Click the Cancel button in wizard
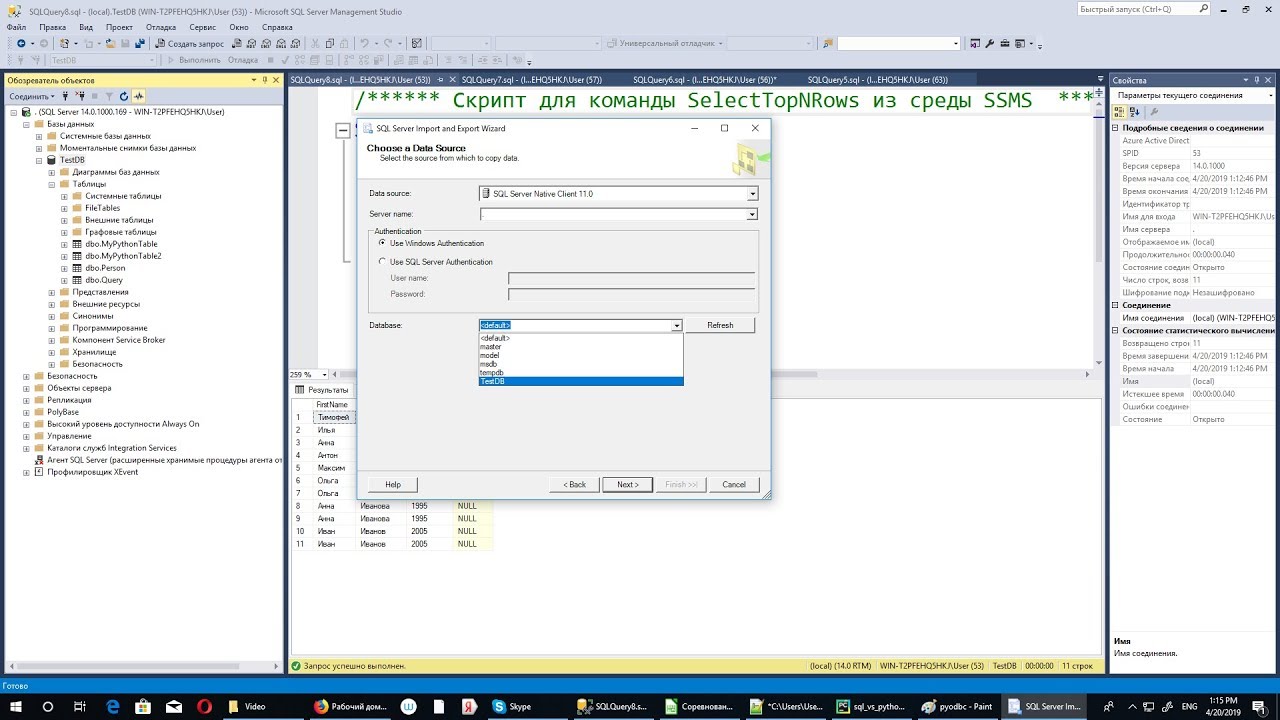 (x=734, y=484)
